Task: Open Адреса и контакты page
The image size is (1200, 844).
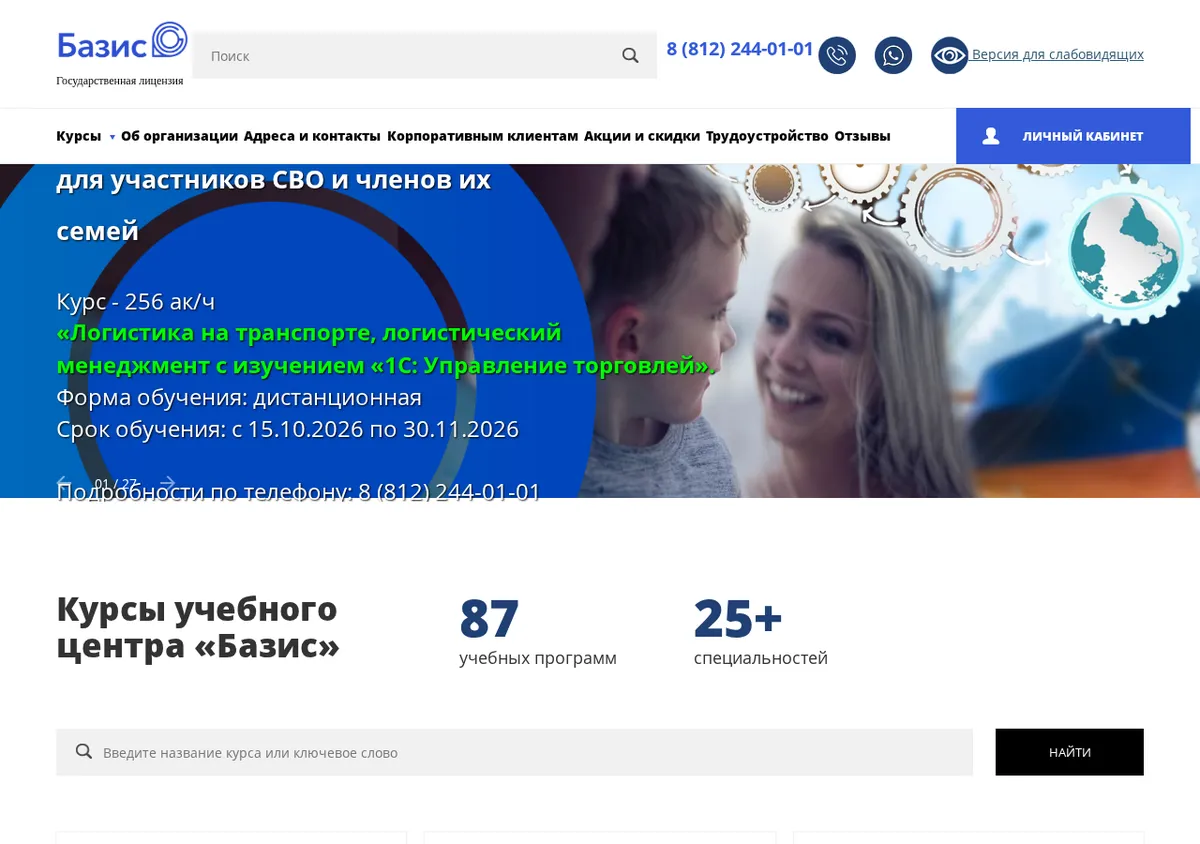Action: (312, 136)
